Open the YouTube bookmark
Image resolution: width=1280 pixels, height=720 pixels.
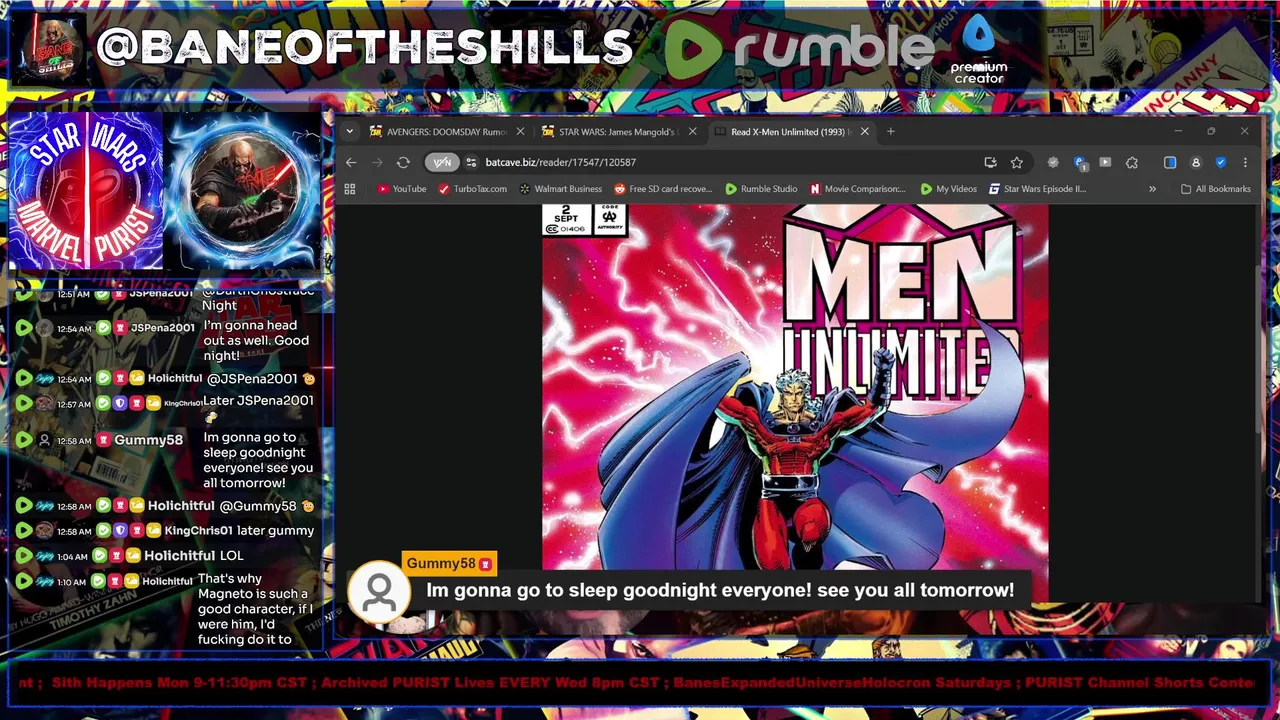[402, 189]
